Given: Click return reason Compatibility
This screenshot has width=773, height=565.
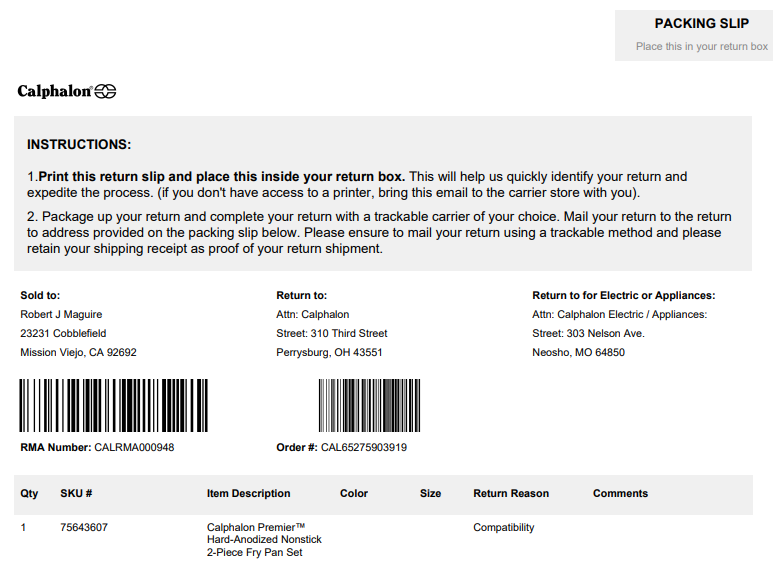Looking at the screenshot, I should 503,528.
